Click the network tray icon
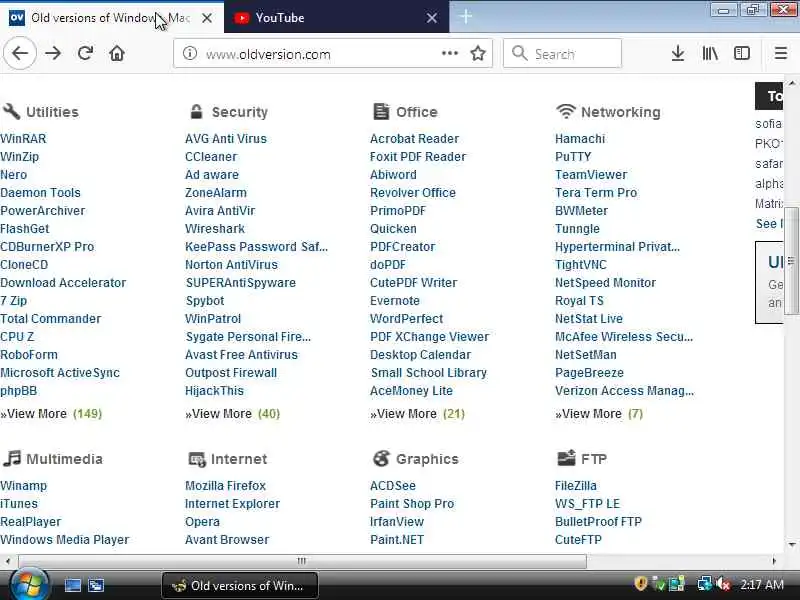The width and height of the screenshot is (800, 600). 705,584
